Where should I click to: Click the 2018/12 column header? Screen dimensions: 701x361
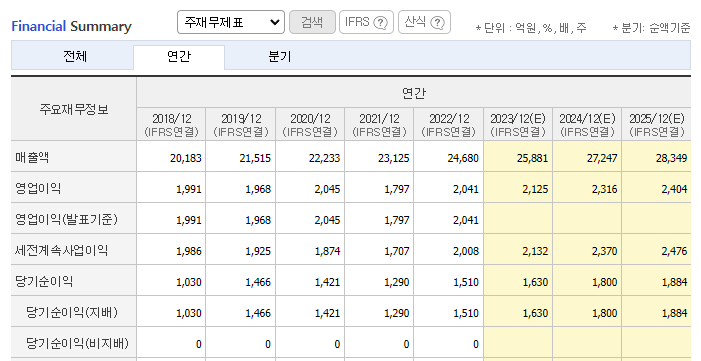(x=171, y=125)
